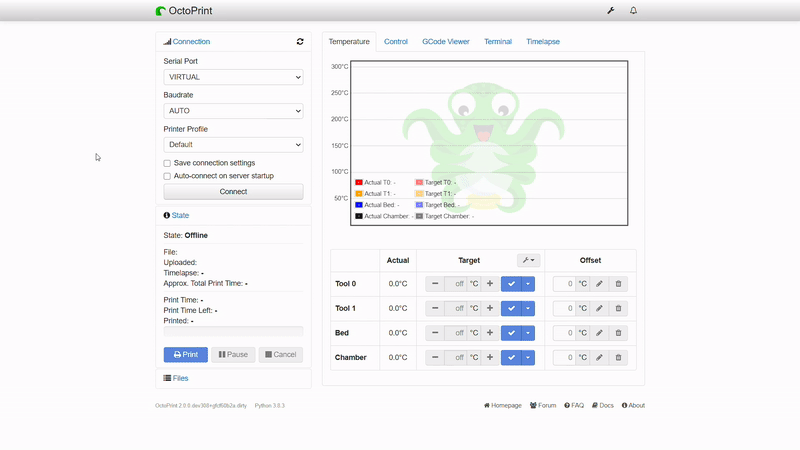Open the Docs footer link
The width and height of the screenshot is (800, 450).
[x=603, y=406]
